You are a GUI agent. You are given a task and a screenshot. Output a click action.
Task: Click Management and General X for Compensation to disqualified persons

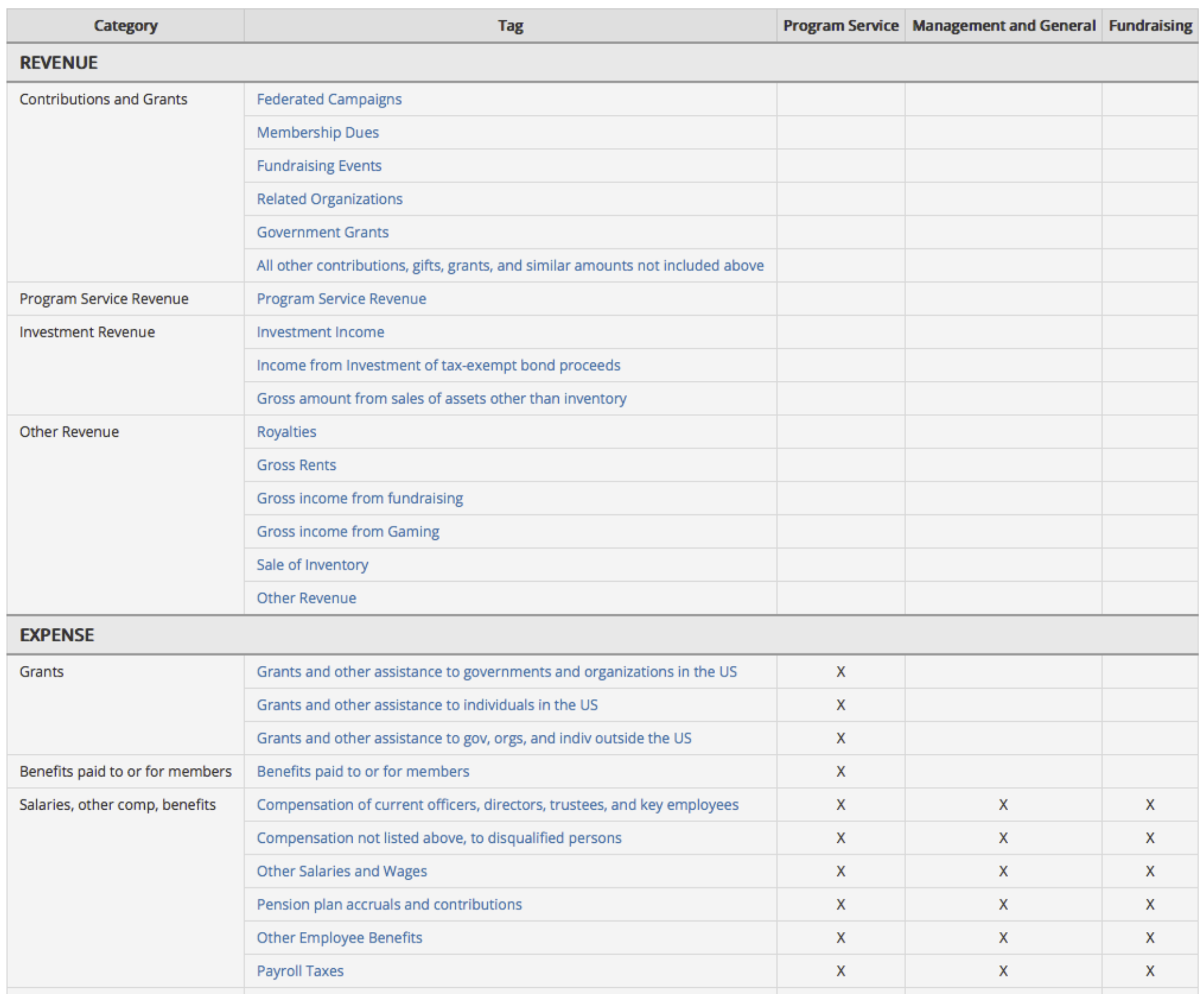click(x=1003, y=838)
